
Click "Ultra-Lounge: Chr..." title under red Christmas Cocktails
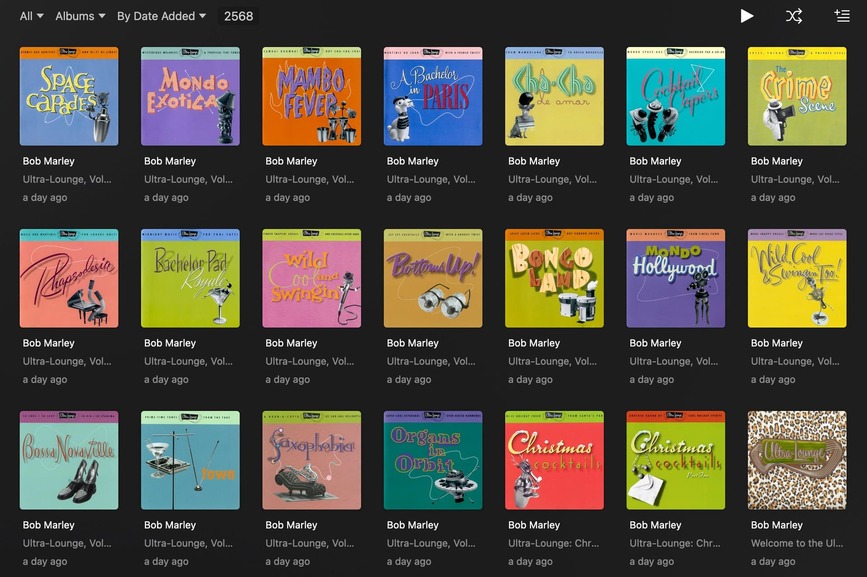tap(553, 543)
